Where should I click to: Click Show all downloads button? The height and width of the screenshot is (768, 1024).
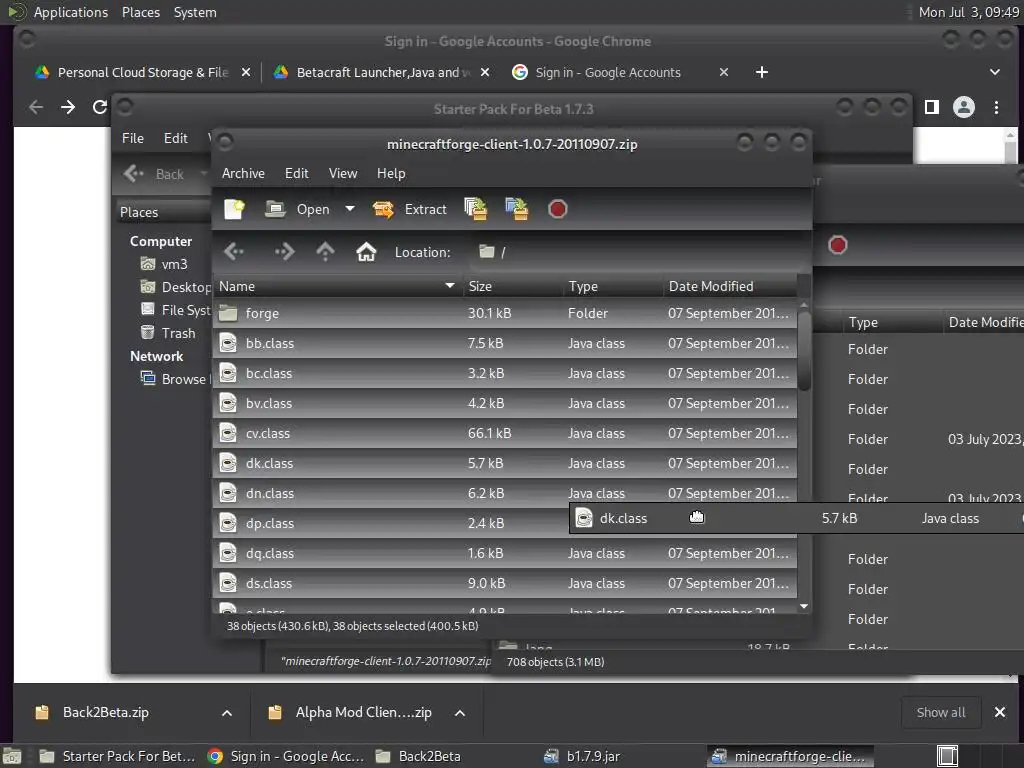coord(940,712)
